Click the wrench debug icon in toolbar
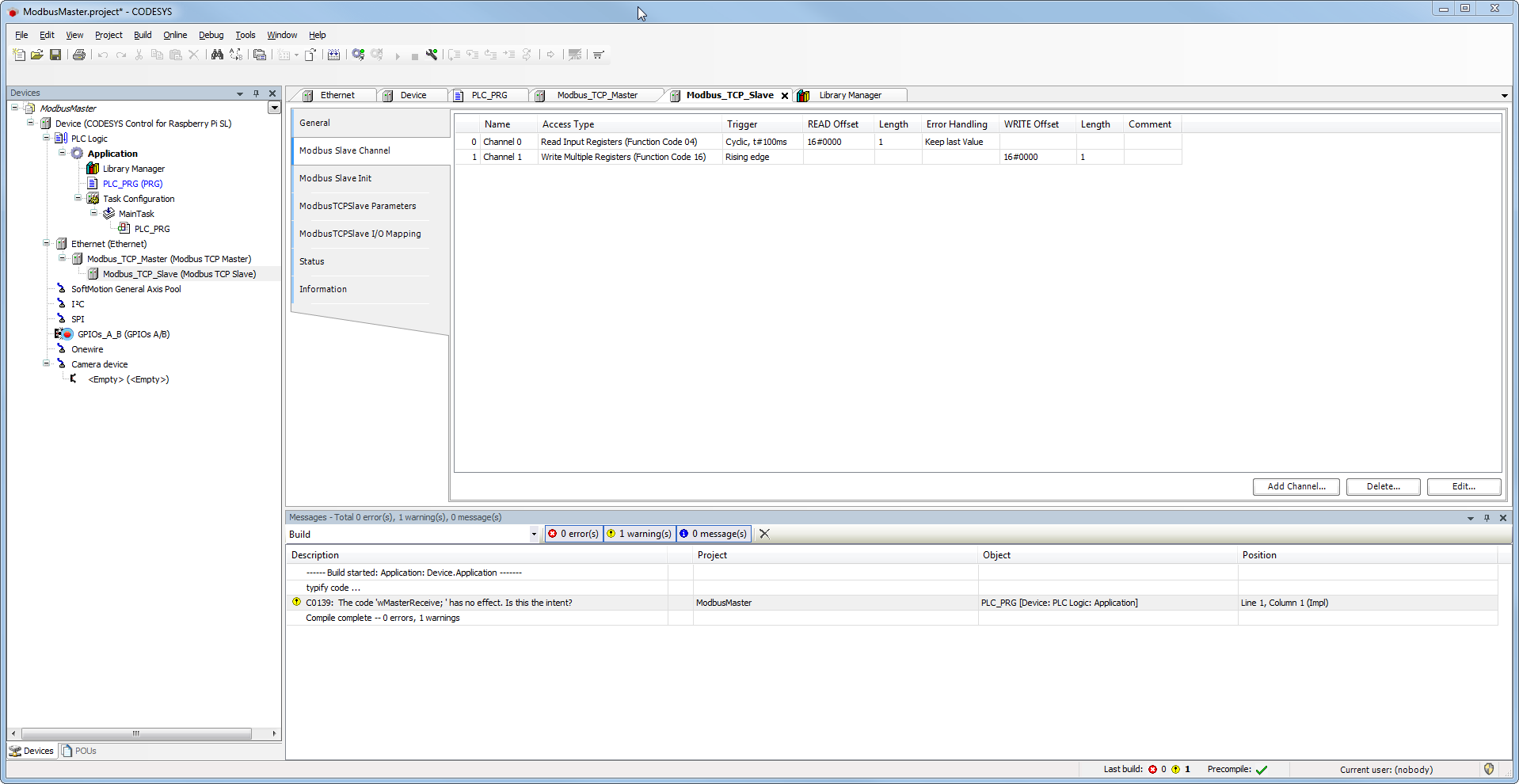Image resolution: width=1519 pixels, height=784 pixels. (432, 55)
